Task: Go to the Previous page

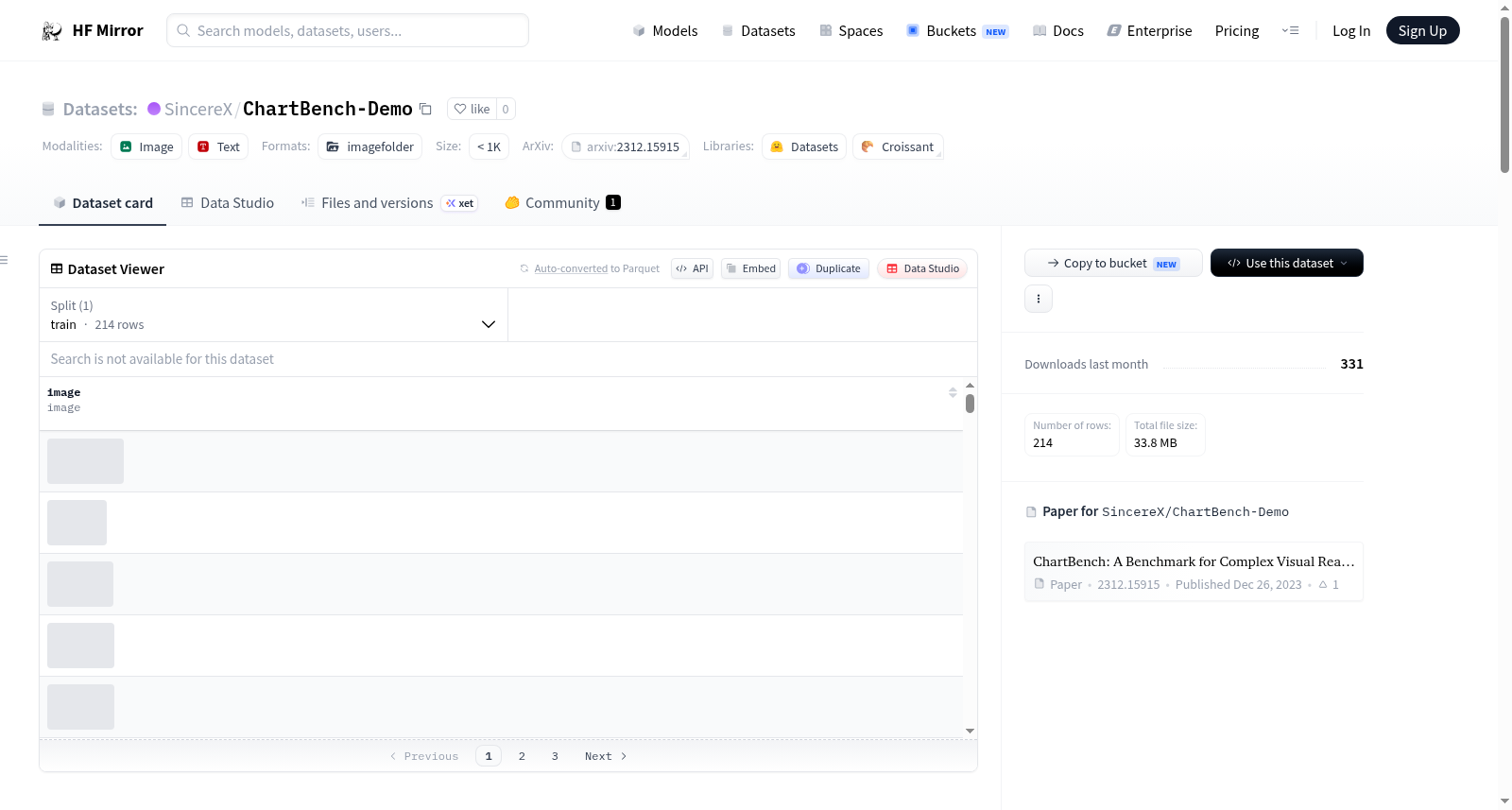Action: click(x=424, y=756)
